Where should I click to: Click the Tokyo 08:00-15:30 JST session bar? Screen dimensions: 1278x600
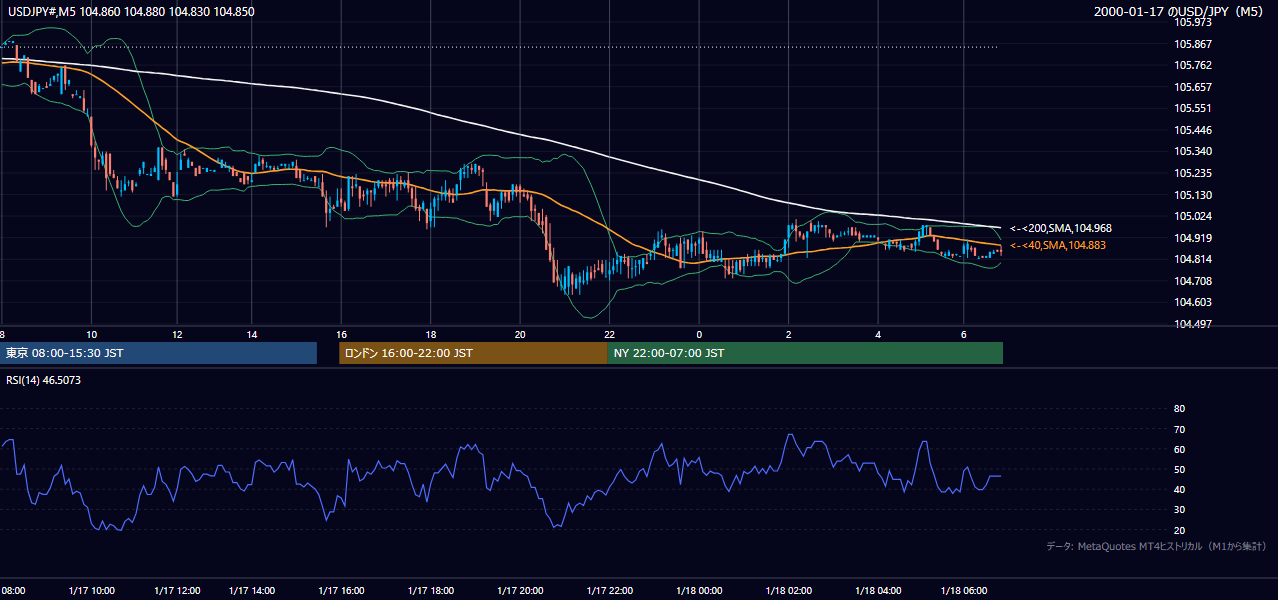158,353
